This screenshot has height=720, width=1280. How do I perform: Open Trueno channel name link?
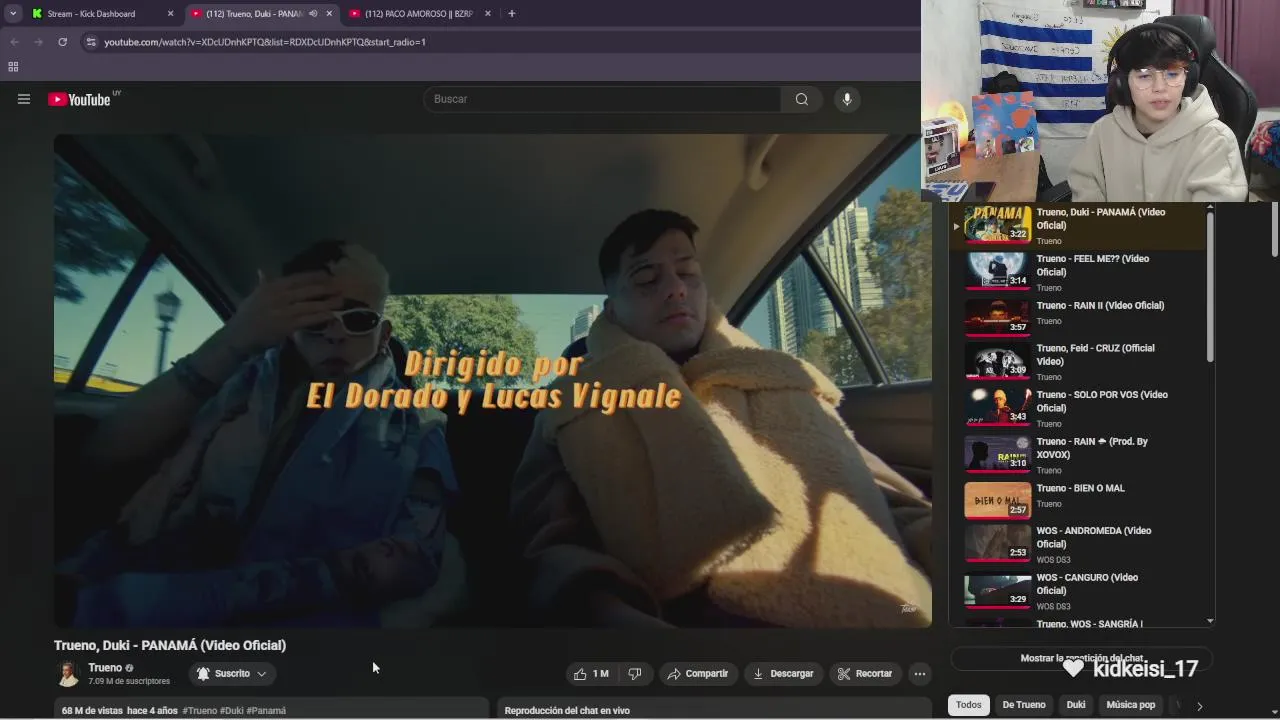point(105,668)
